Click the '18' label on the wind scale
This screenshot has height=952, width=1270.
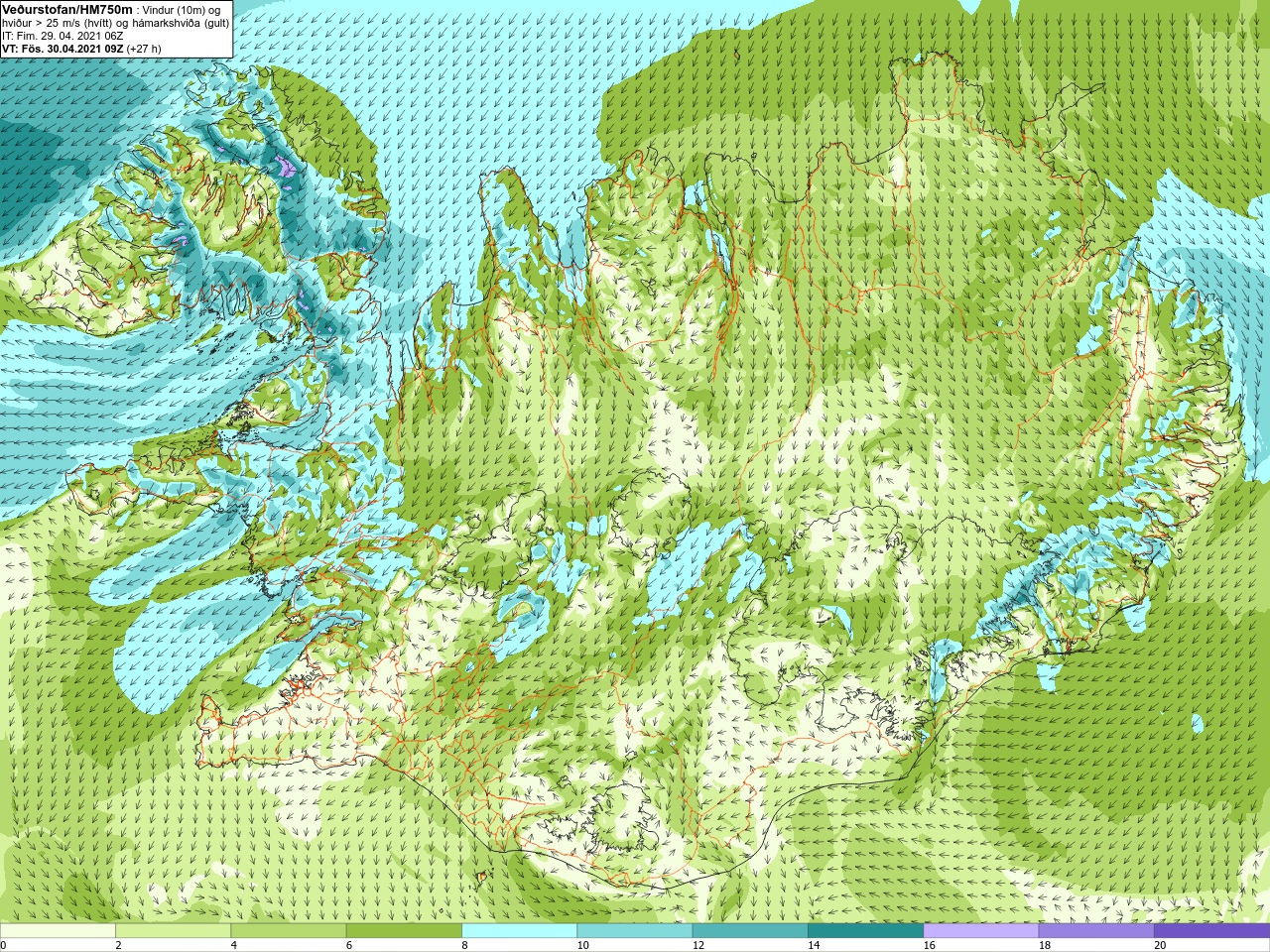coord(1045,945)
